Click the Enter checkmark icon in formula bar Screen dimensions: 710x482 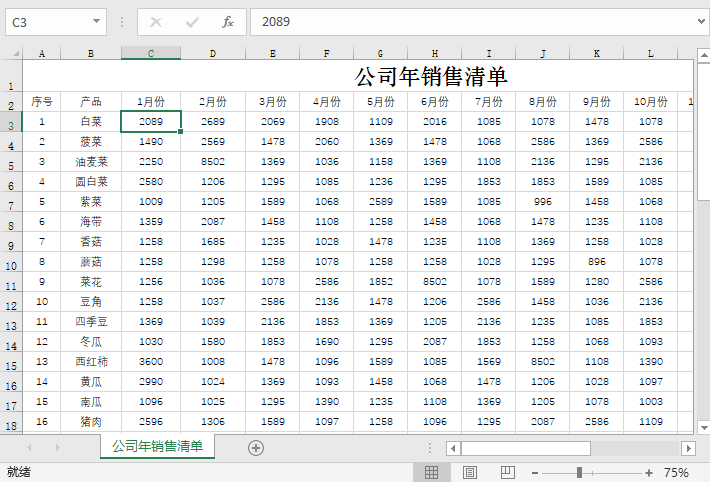point(192,21)
